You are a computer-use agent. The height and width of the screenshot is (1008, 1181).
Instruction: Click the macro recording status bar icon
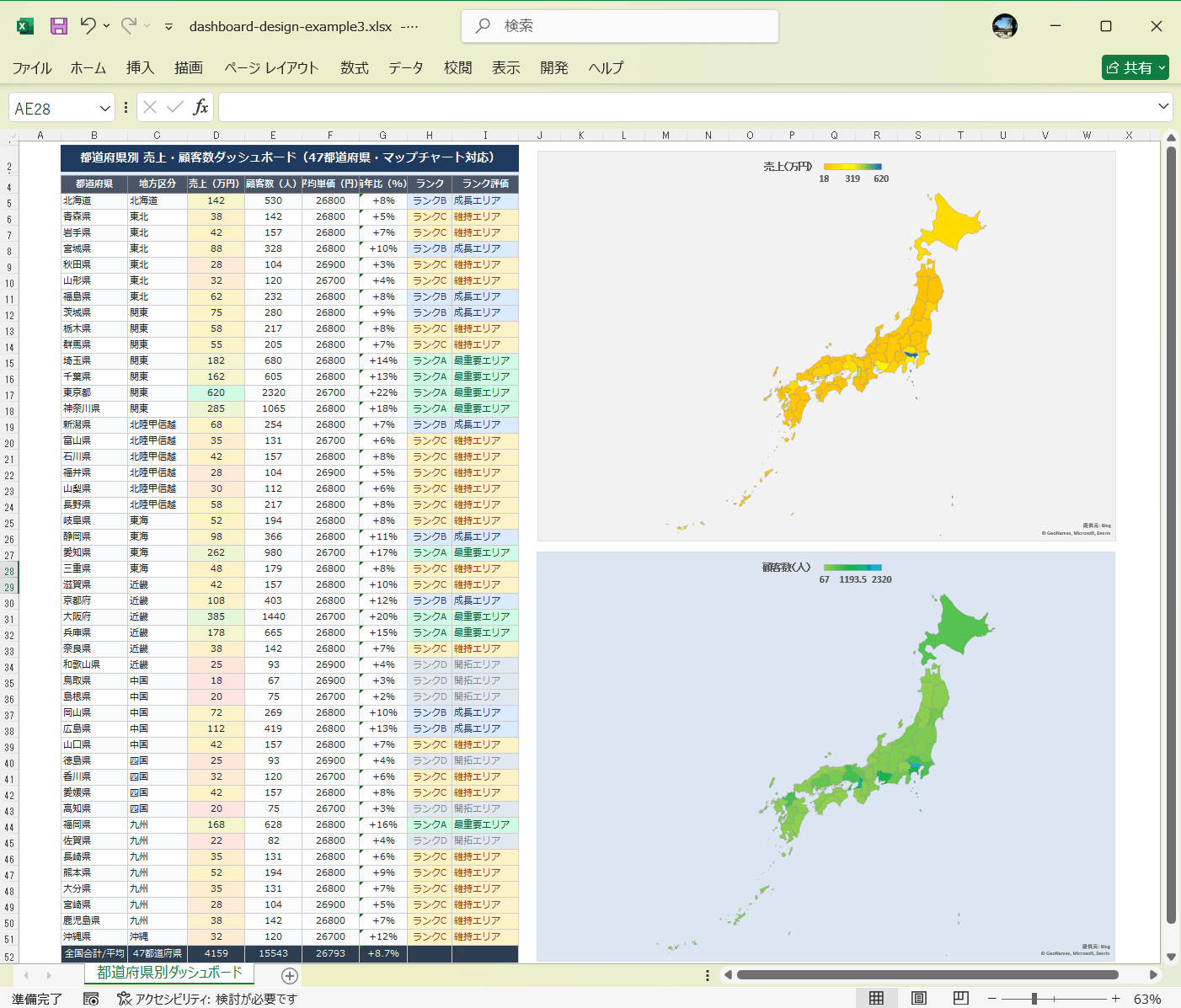click(91, 999)
